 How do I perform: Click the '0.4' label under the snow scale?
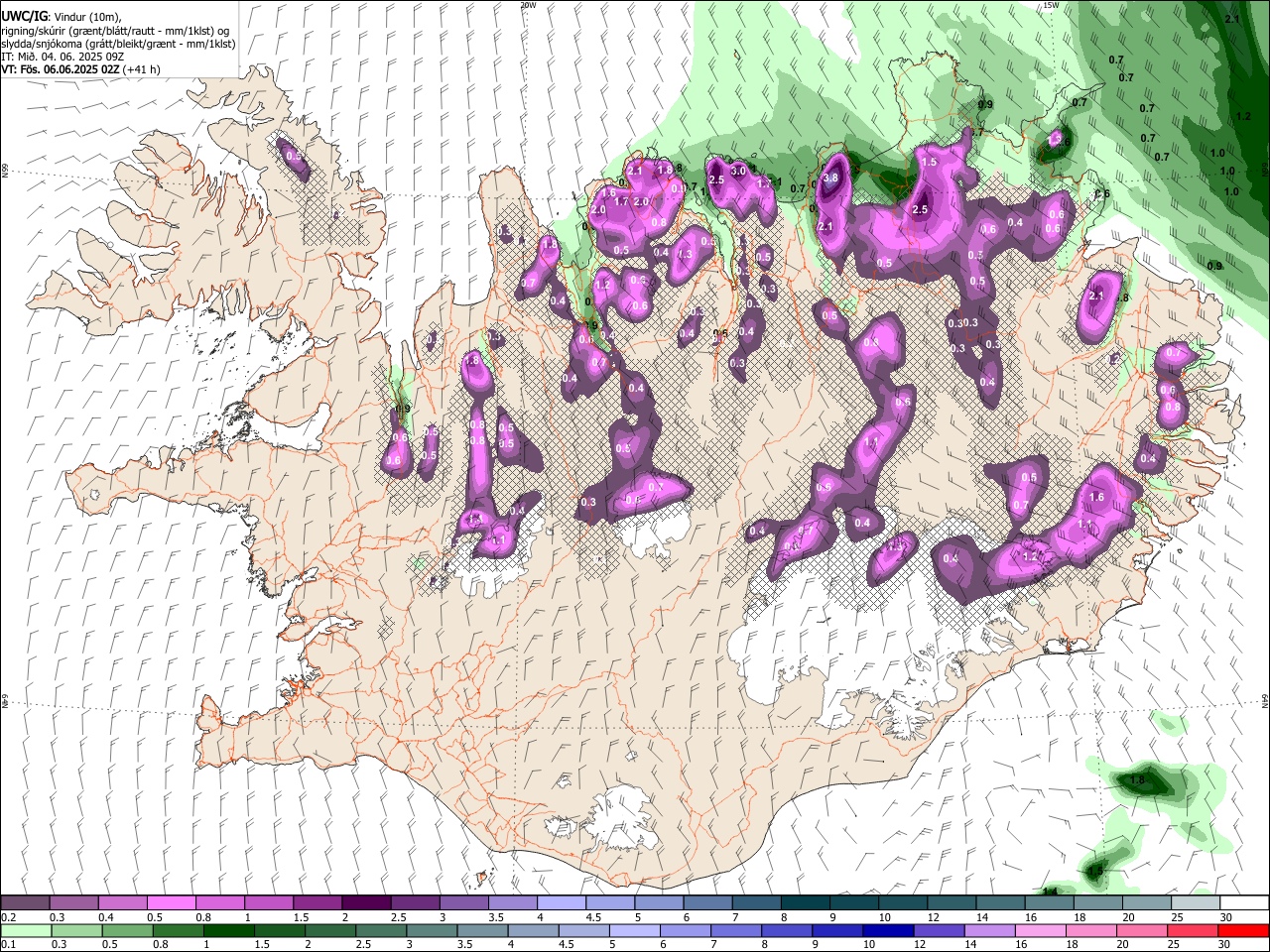(x=106, y=917)
